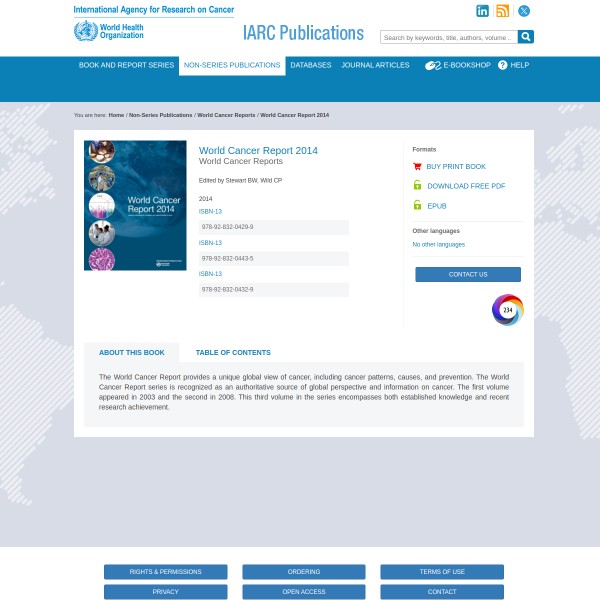Open the Altmetric score donut badge
The image size is (600, 600).
(508, 310)
